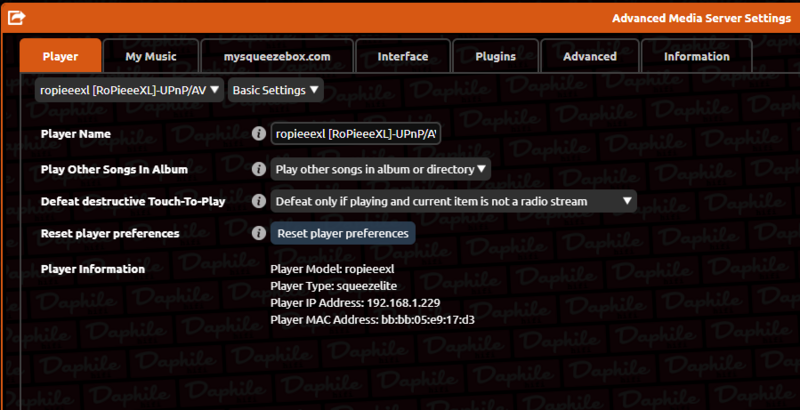Expand the Defeat only if playing dropdown
This screenshot has height=410, width=800.
(454, 201)
